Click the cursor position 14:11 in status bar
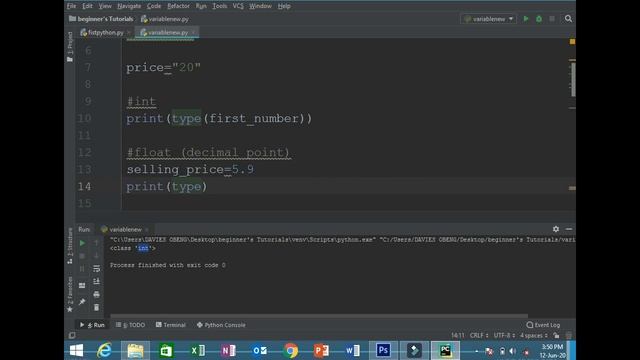Image resolution: width=640 pixels, height=360 pixels. (x=458, y=336)
